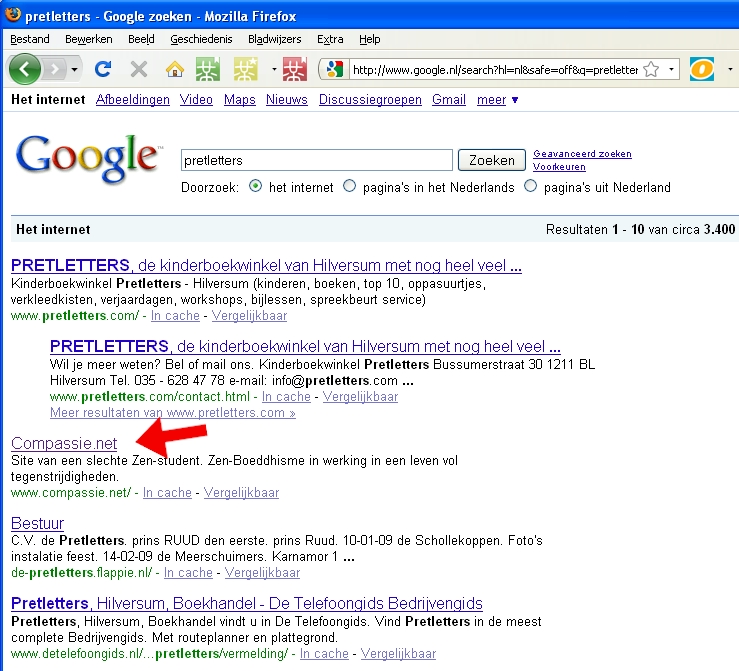Focus the search box containing 'pretletters'
The width and height of the screenshot is (739, 671).
[x=317, y=160]
